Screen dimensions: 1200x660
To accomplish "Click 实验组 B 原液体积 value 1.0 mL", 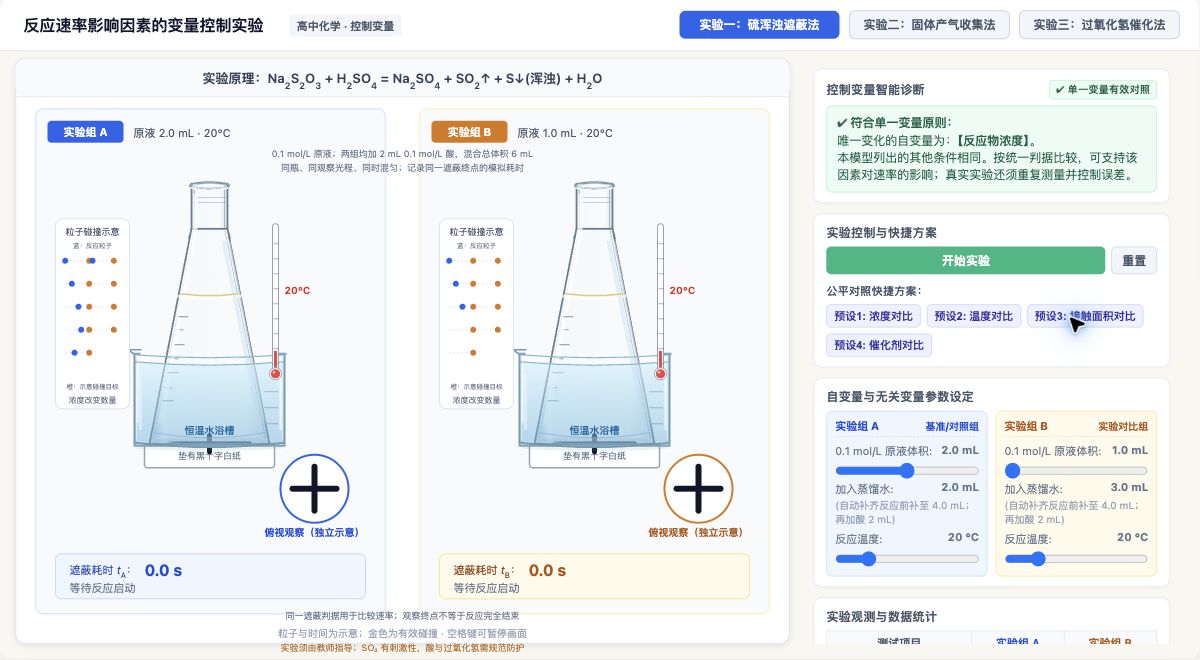I will pos(1129,451).
